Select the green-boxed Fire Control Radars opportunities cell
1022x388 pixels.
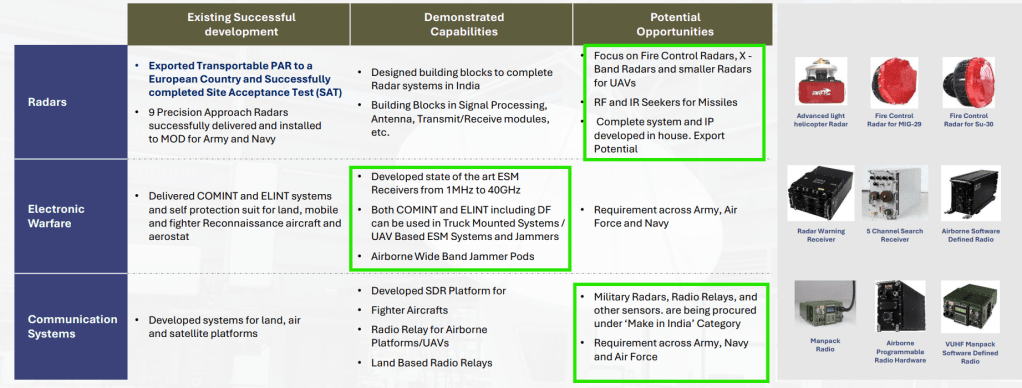tap(673, 102)
